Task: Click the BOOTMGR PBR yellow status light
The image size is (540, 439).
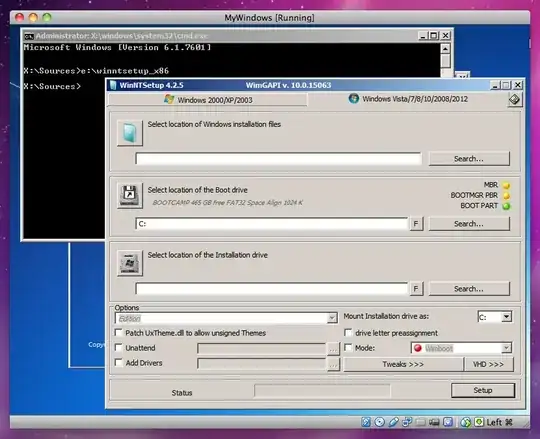Action: click(x=506, y=196)
